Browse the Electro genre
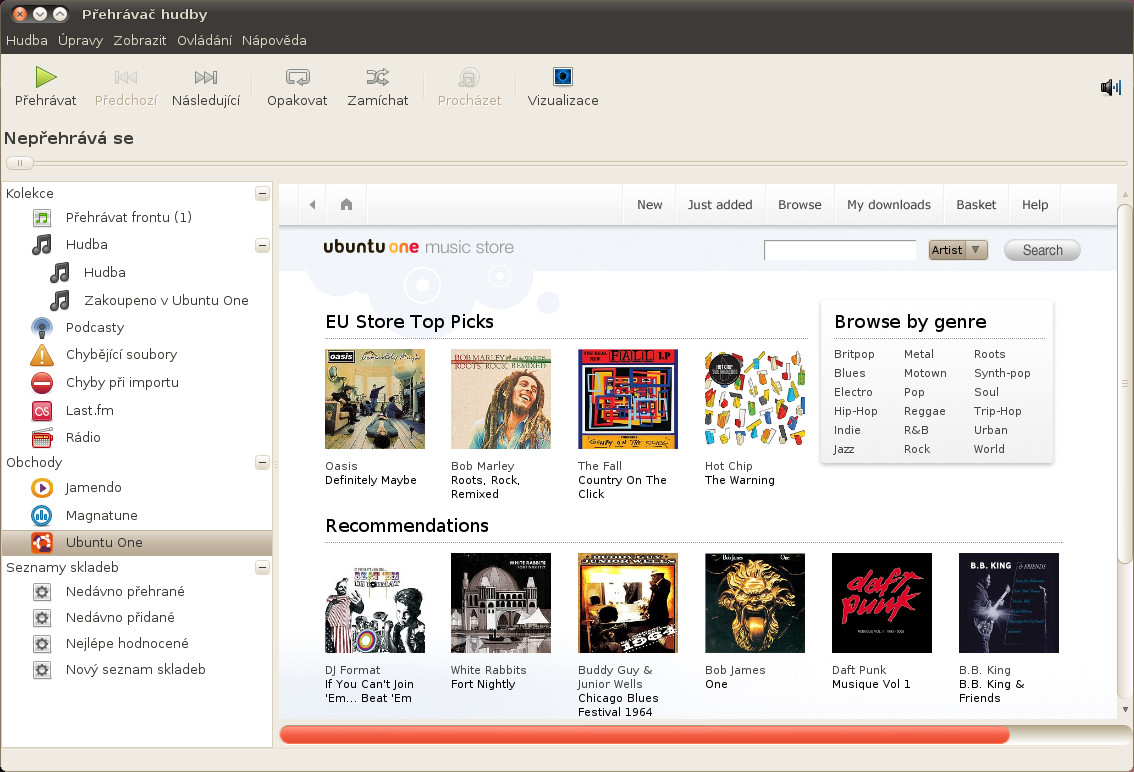This screenshot has width=1134, height=772. 853,392
